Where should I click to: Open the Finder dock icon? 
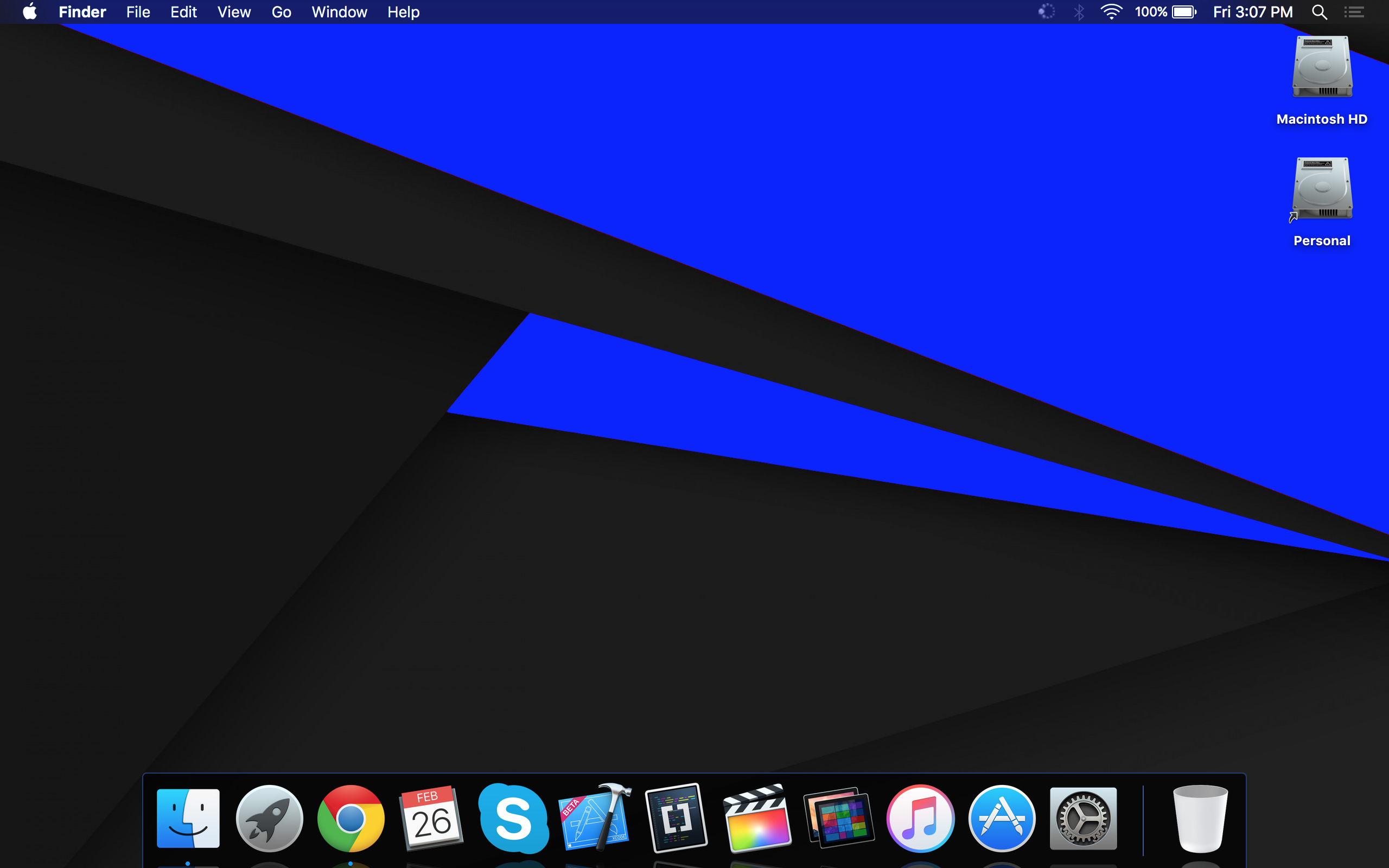[x=188, y=818]
